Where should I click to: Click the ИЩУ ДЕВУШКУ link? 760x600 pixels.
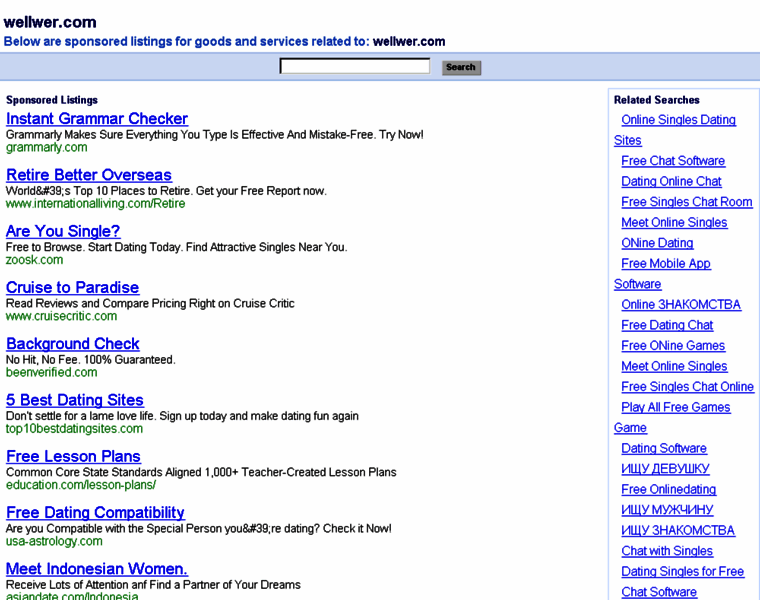point(665,469)
